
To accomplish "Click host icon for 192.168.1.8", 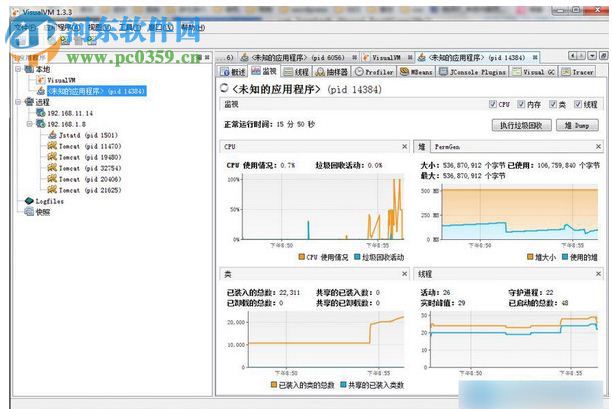I will click(41, 124).
